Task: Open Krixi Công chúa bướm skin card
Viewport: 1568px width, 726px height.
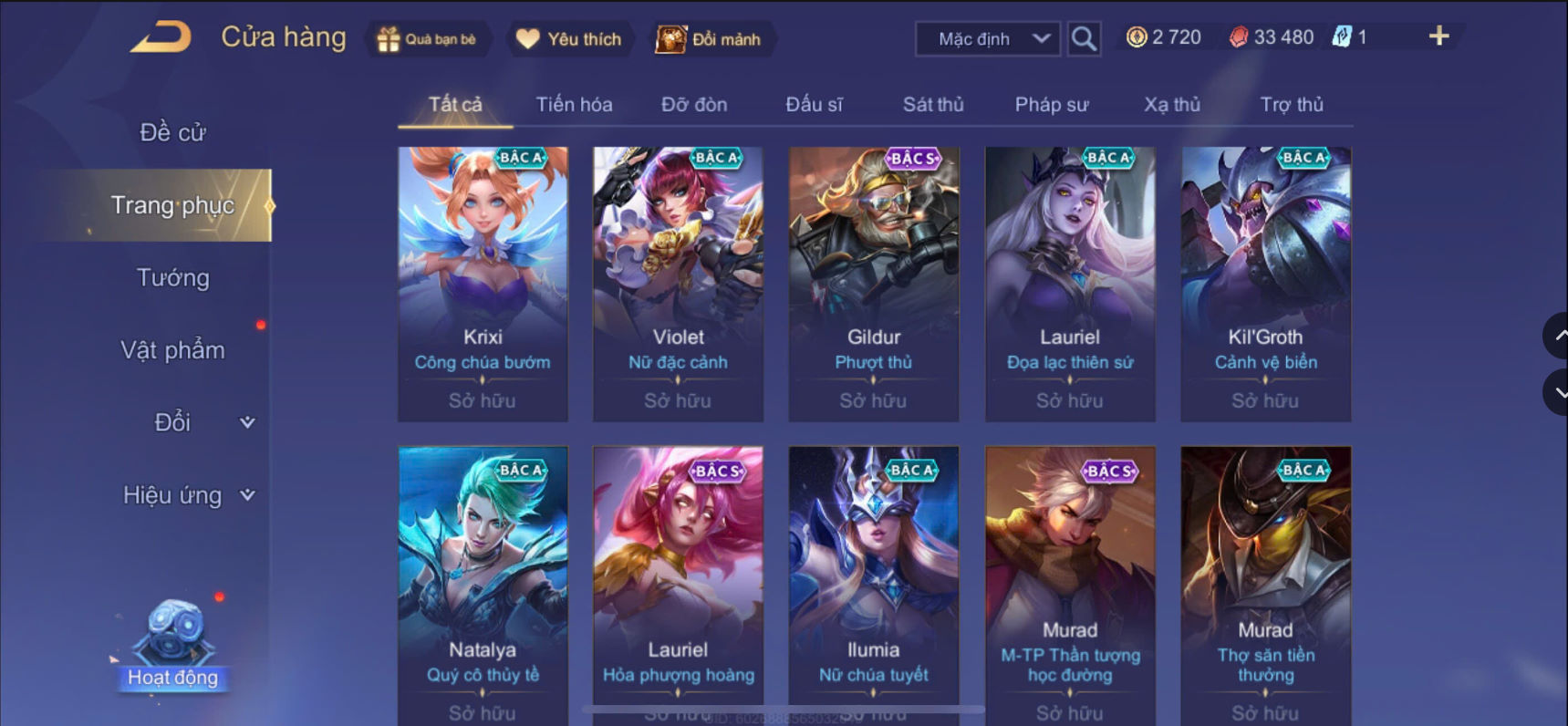Action: pyautogui.click(x=483, y=284)
